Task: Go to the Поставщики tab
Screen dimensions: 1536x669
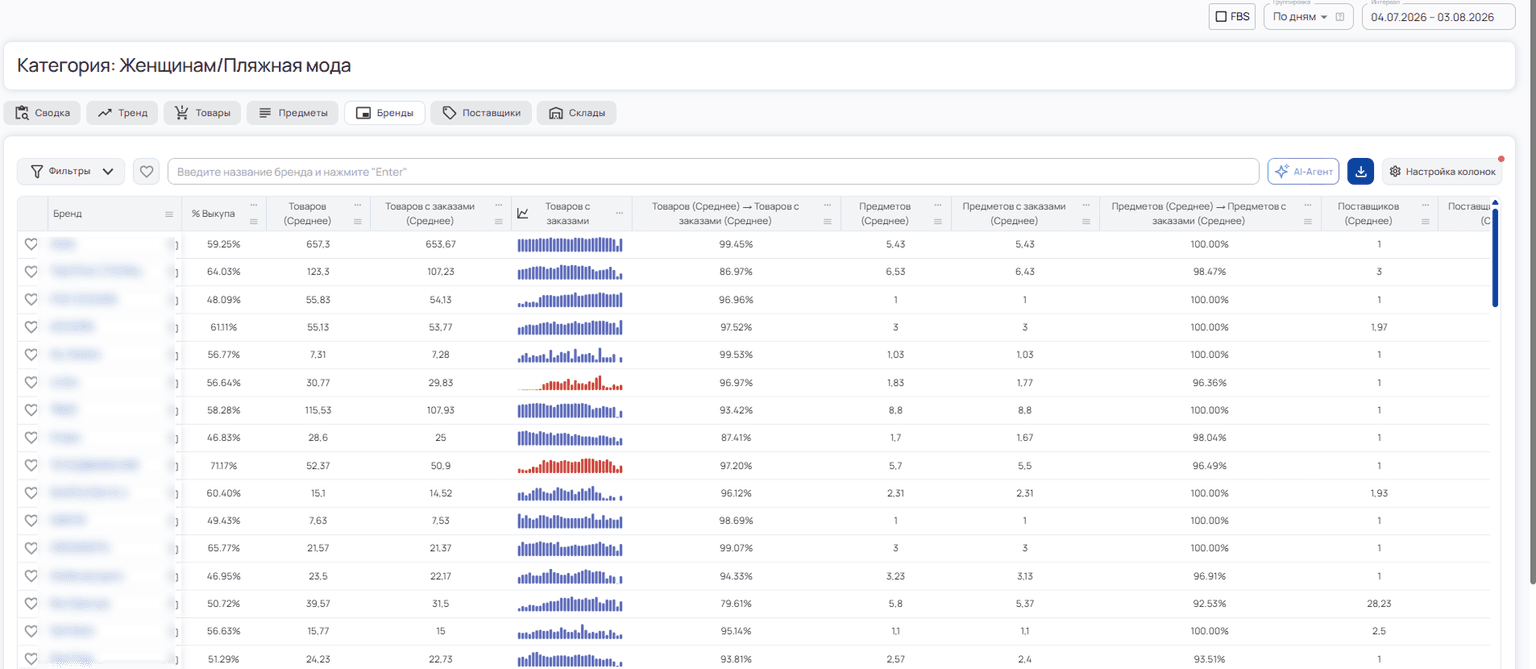Action: 481,113
